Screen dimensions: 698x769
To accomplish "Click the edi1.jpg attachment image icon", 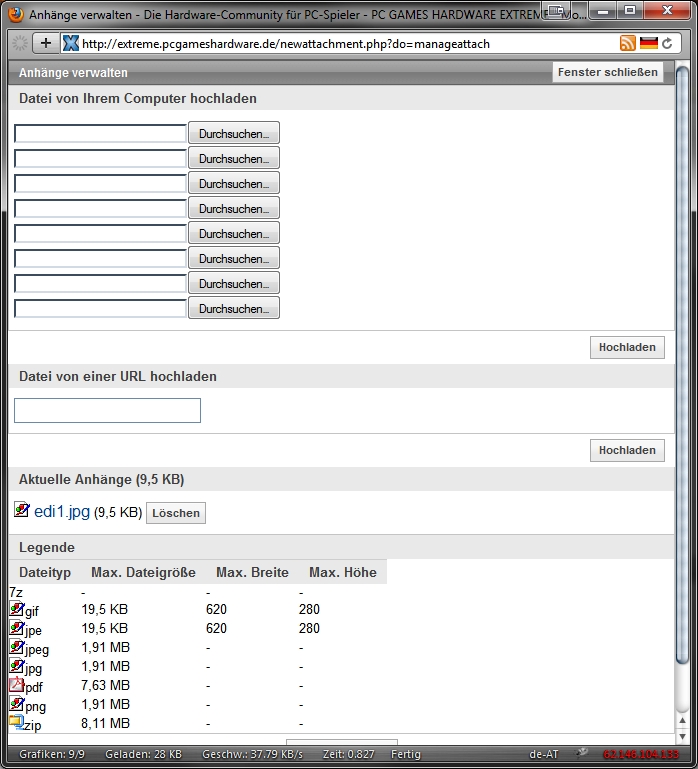I will [22, 510].
